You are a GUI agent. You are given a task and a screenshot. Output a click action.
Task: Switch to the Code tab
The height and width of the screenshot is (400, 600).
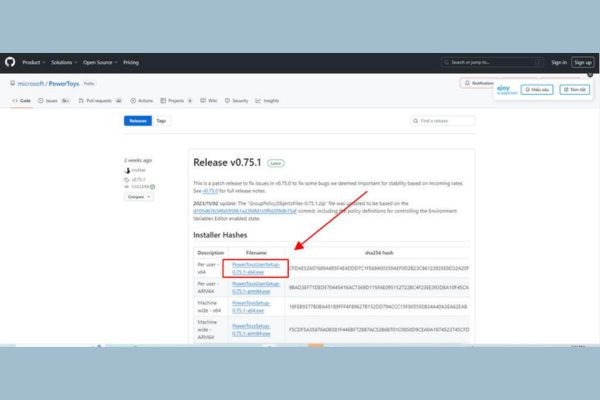click(x=21, y=101)
